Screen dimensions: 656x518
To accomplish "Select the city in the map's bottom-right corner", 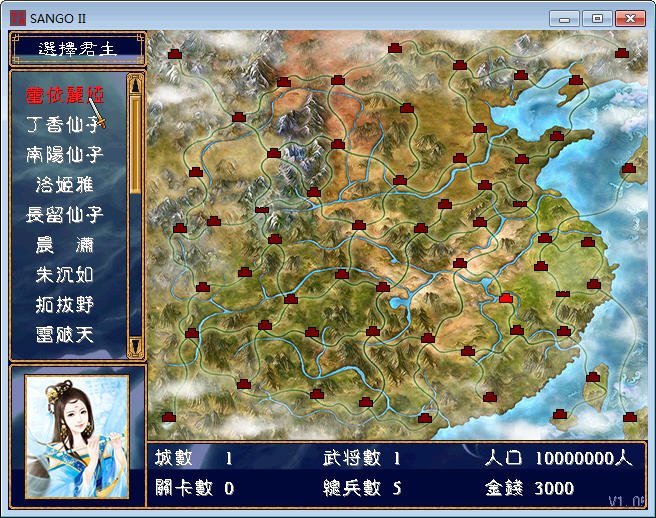I will click(x=630, y=417).
